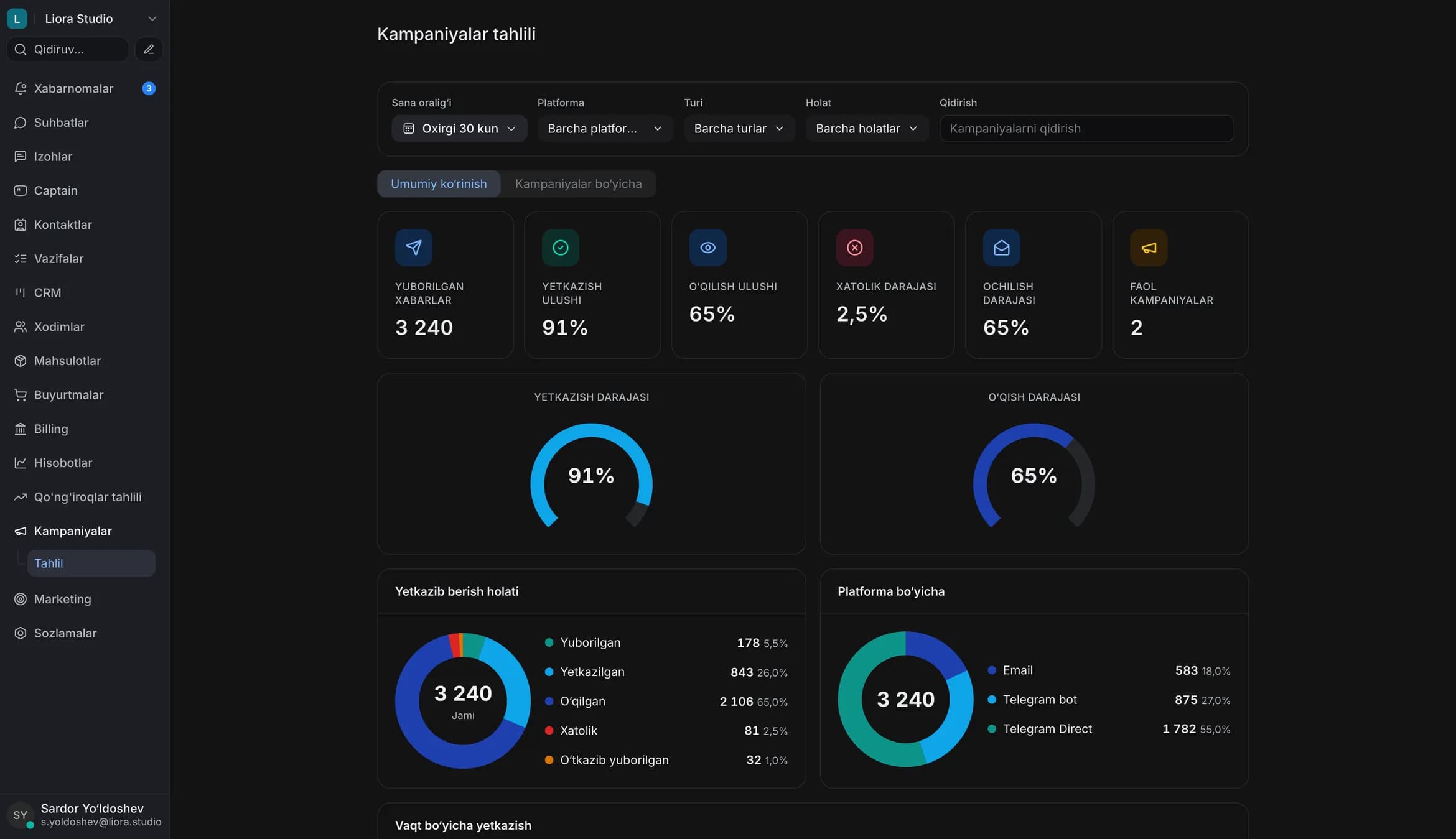Click Qo'ng'iroqlar tahlili trend icon
Image resolution: width=1456 pixels, height=839 pixels.
(x=21, y=497)
